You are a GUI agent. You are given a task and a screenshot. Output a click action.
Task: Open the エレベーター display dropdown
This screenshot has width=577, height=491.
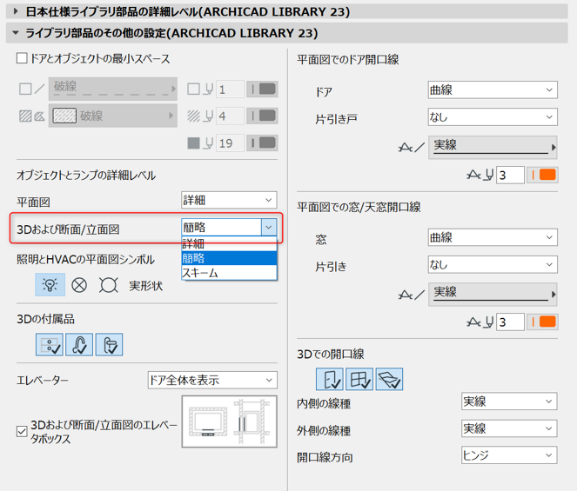point(213,380)
